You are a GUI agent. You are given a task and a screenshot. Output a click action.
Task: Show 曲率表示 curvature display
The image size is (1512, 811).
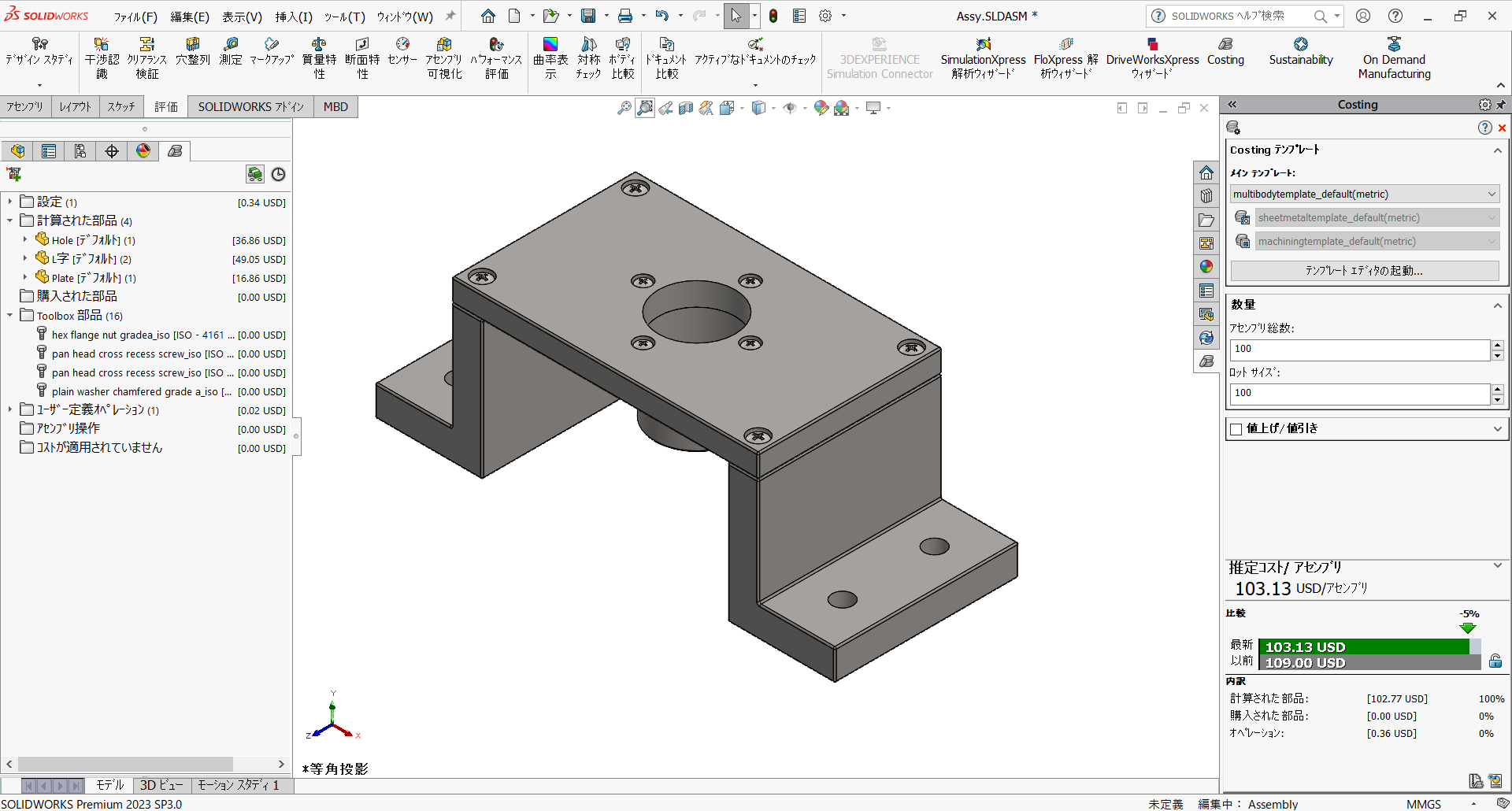tap(550, 58)
